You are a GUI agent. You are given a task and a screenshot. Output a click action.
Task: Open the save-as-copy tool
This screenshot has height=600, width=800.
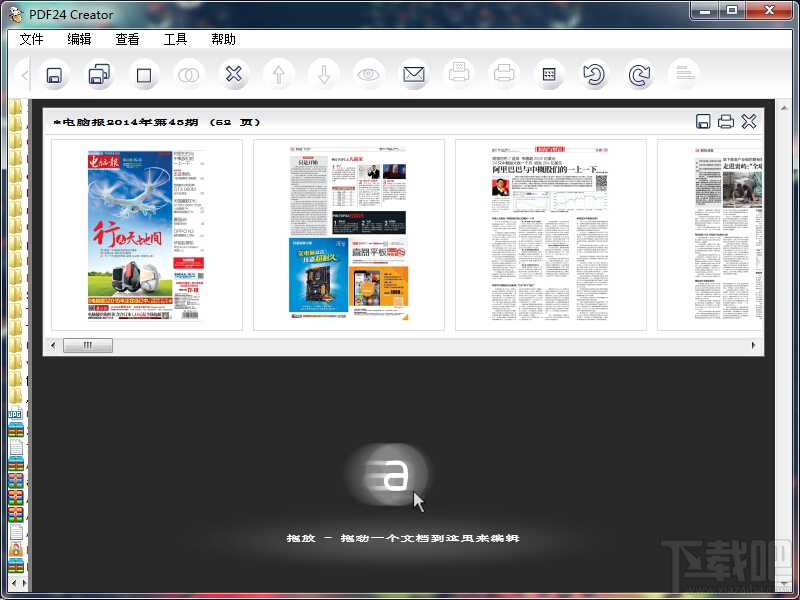pyautogui.click(x=98, y=74)
